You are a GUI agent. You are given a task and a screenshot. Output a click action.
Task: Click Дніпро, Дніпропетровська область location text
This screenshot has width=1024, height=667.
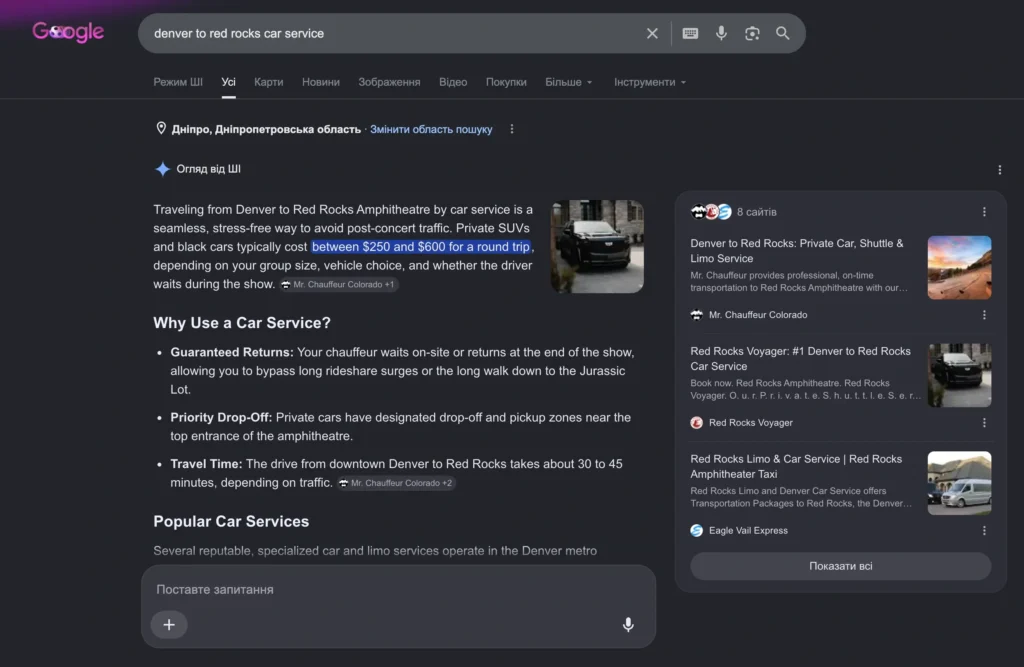[266, 129]
